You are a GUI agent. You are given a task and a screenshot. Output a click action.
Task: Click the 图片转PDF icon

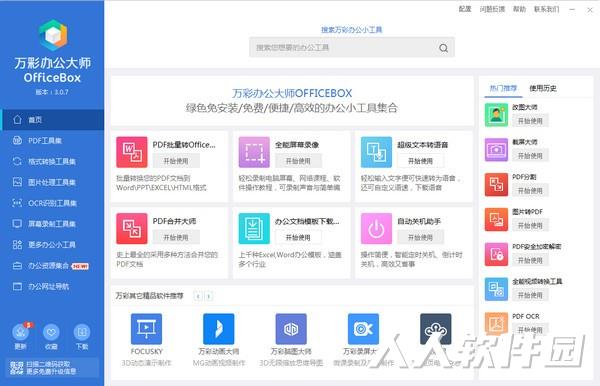(x=496, y=220)
